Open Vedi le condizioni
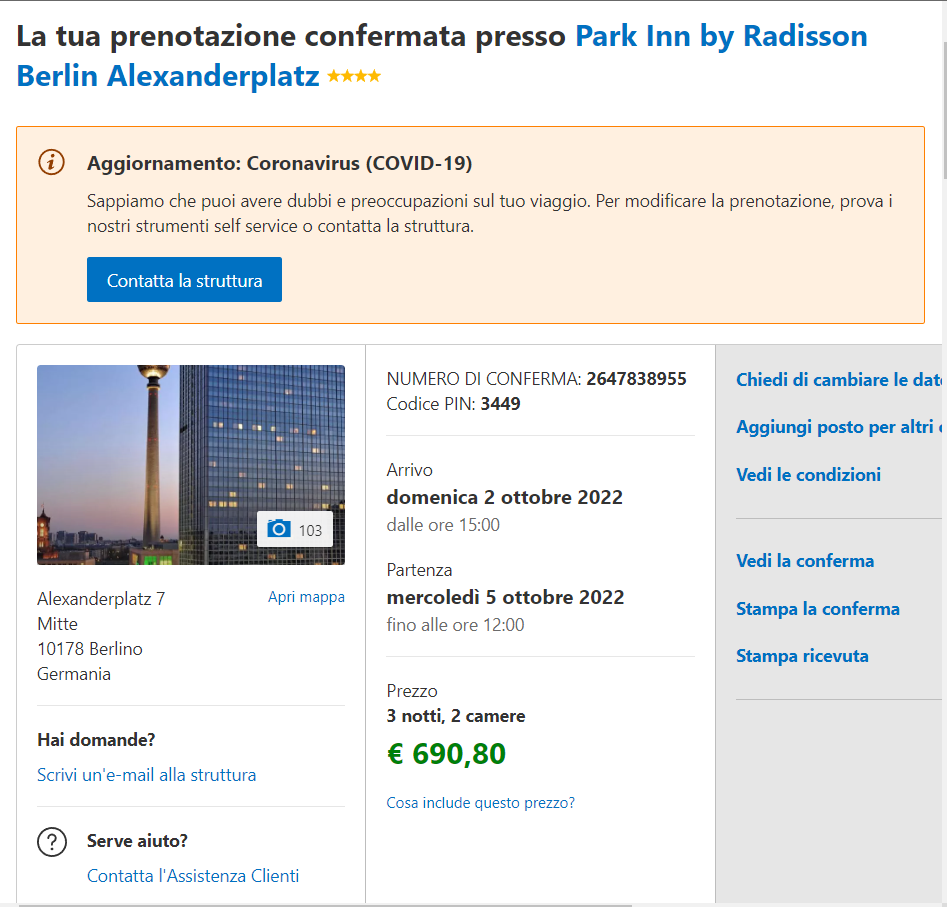The width and height of the screenshot is (947, 907). point(808,475)
